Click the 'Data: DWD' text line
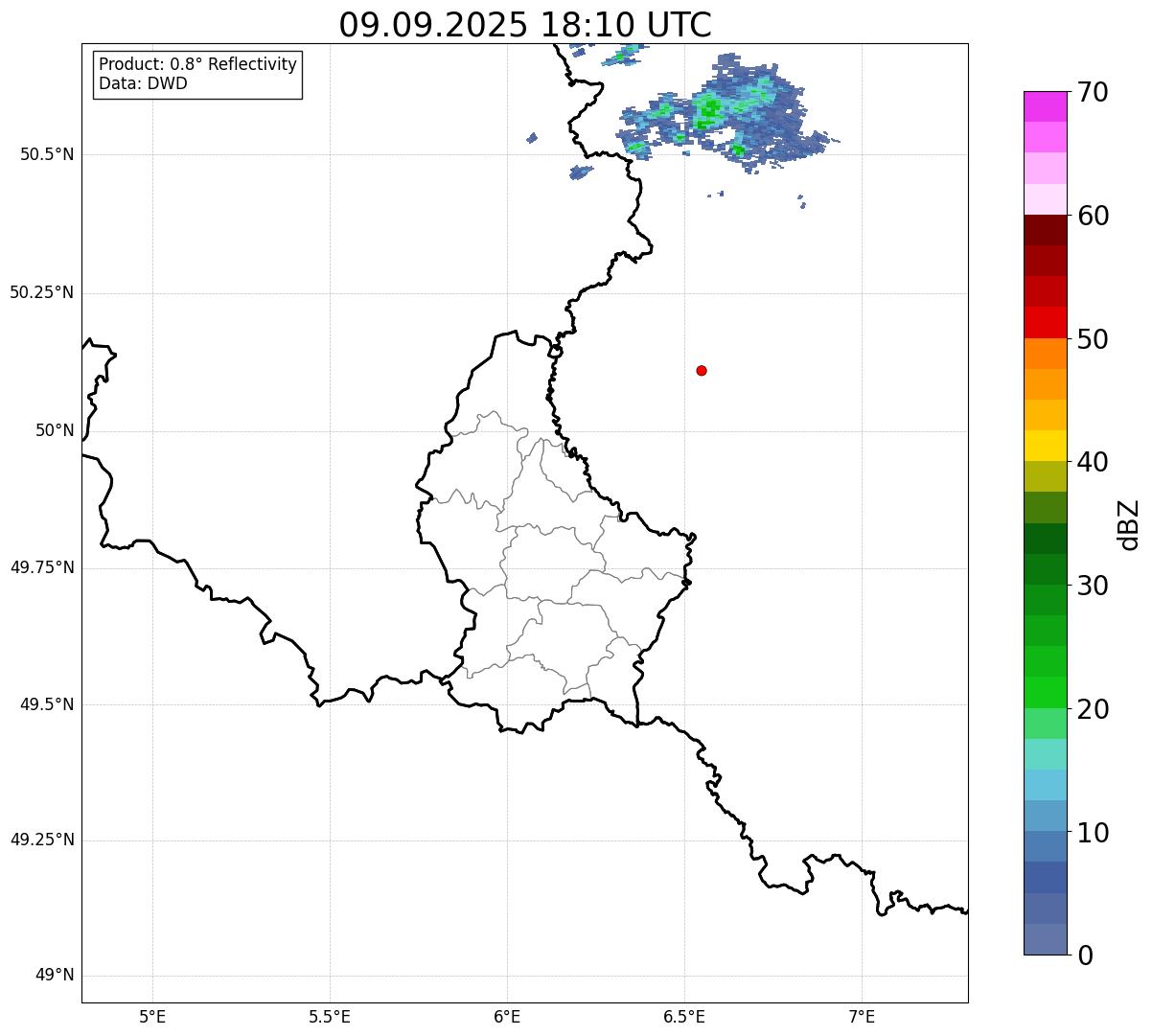This screenshot has width=1152, height=1036. tap(143, 83)
